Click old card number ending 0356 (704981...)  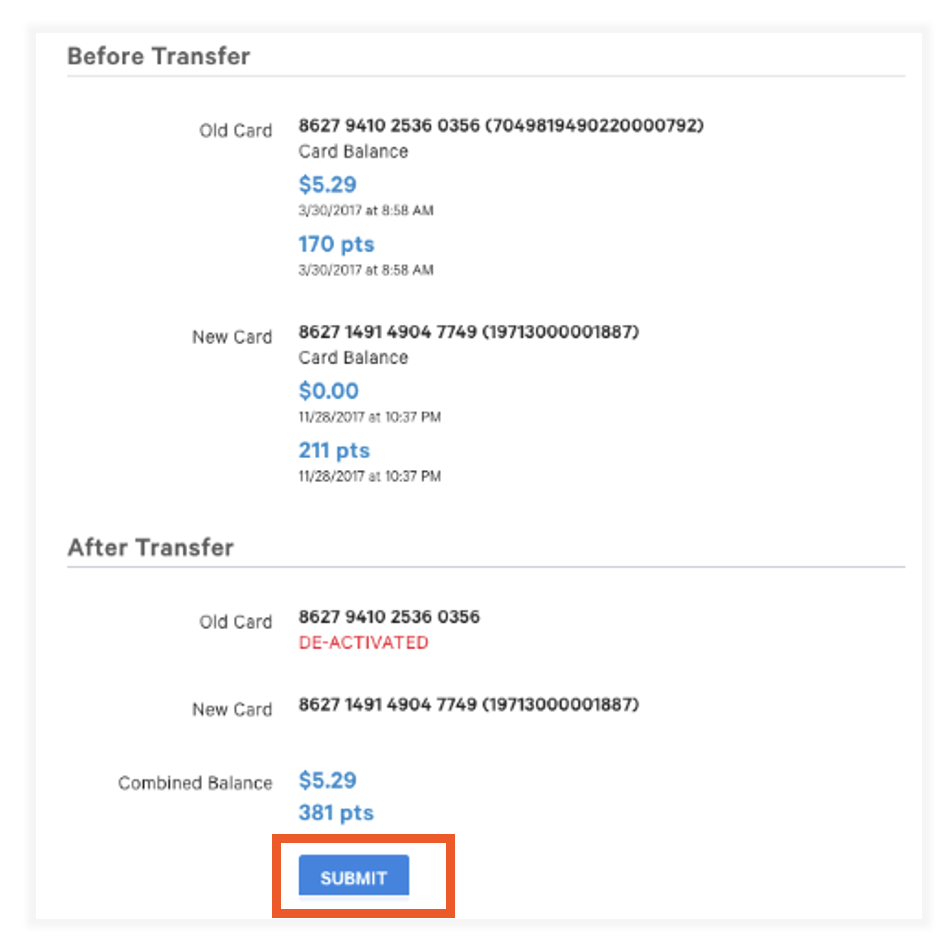(501, 126)
